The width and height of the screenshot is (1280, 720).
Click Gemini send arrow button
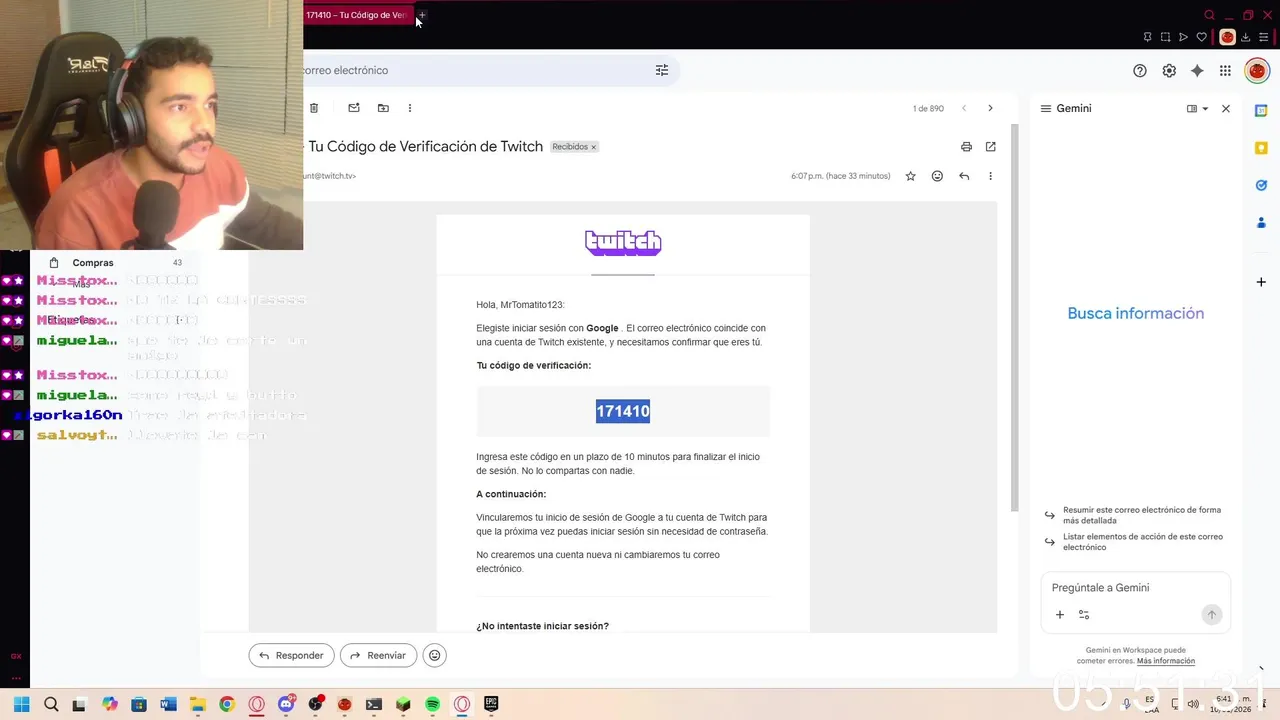tap(1211, 615)
